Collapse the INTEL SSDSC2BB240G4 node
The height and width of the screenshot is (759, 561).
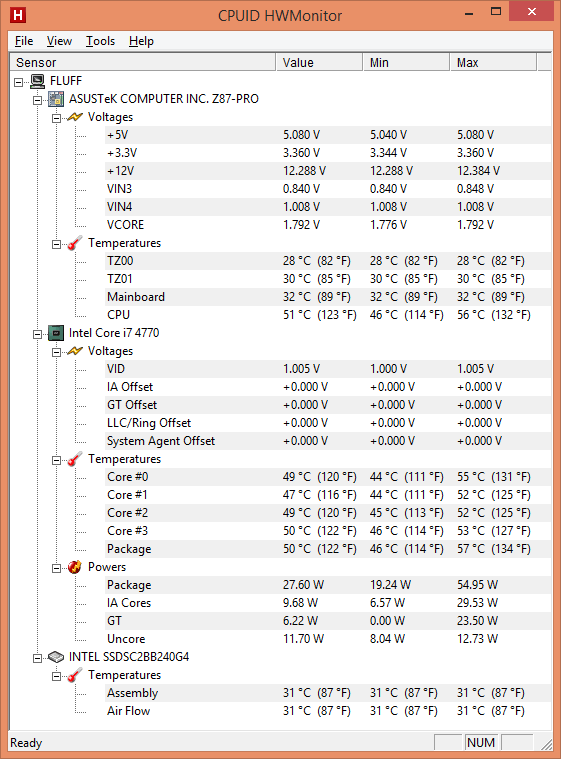pyautogui.click(x=37, y=658)
